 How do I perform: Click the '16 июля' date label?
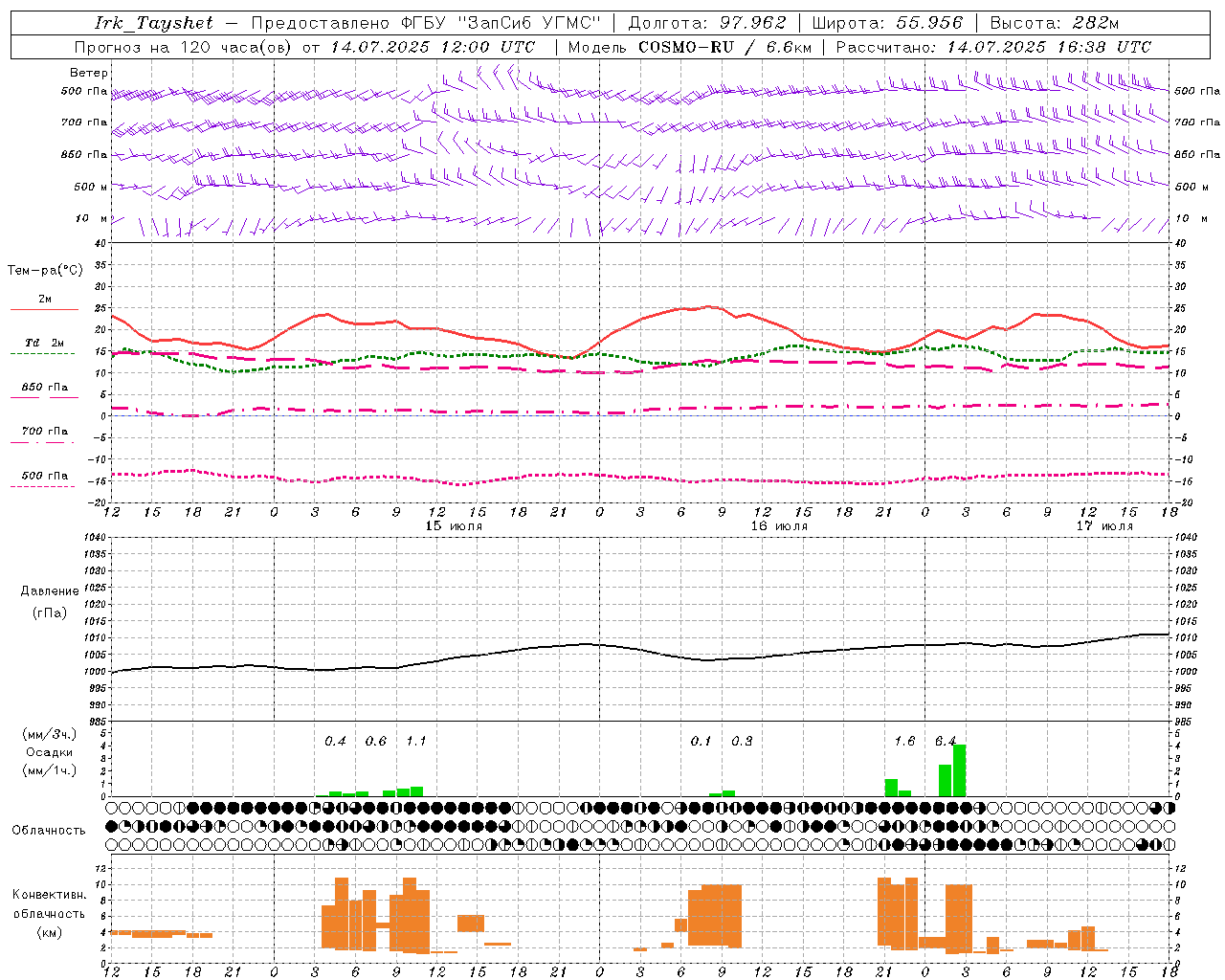pyautogui.click(x=779, y=526)
